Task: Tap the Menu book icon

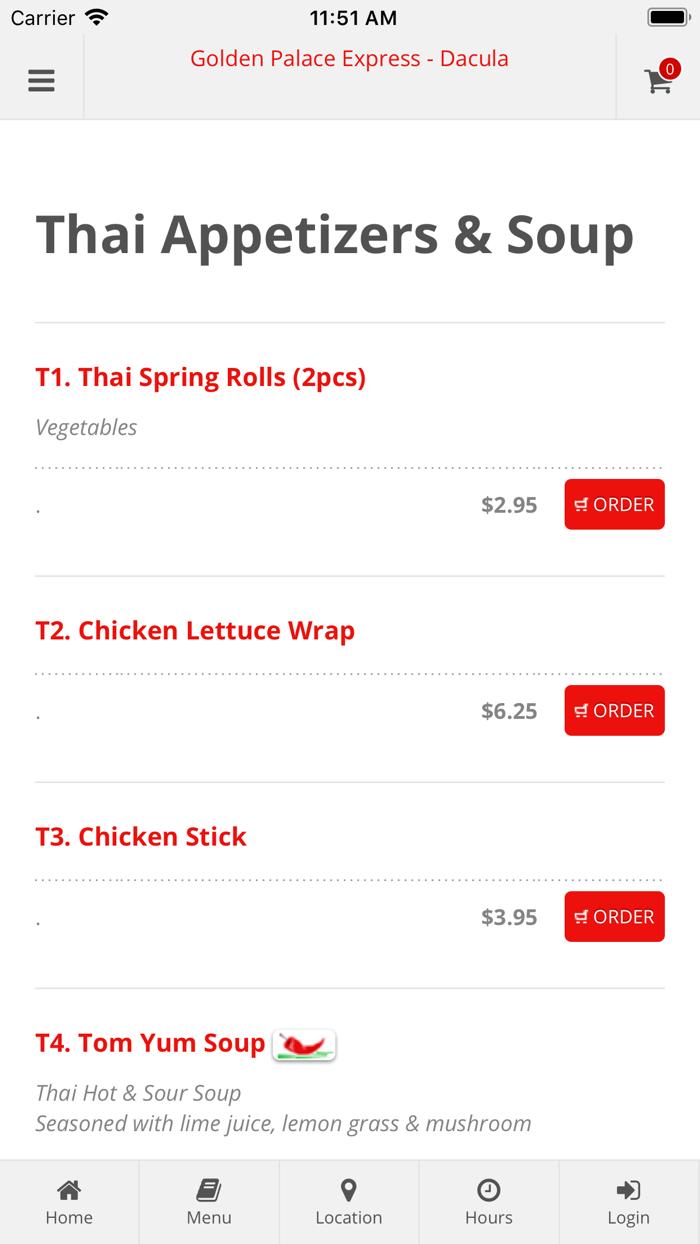Action: [x=209, y=1190]
